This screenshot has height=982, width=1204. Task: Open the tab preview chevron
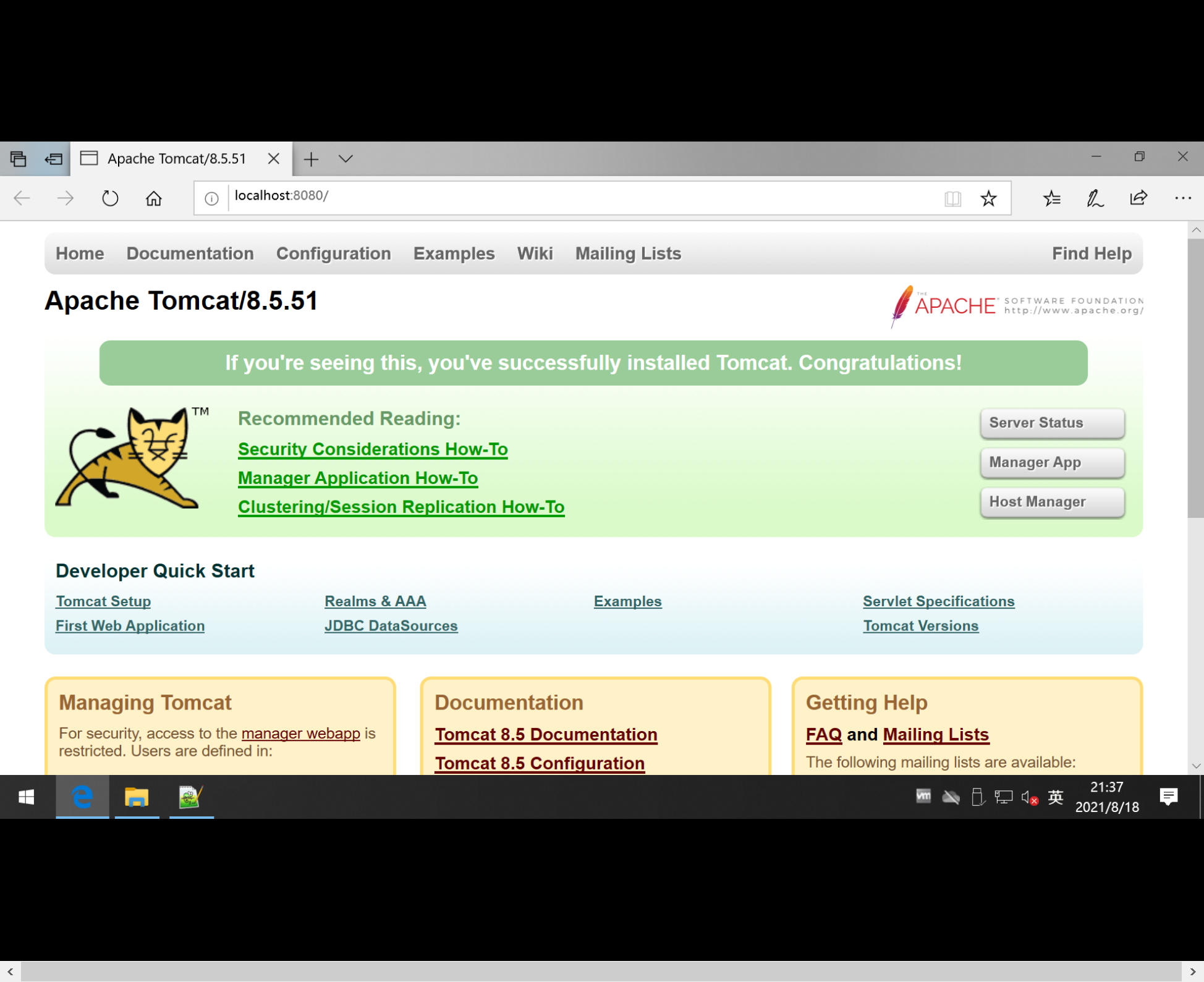pyautogui.click(x=346, y=159)
